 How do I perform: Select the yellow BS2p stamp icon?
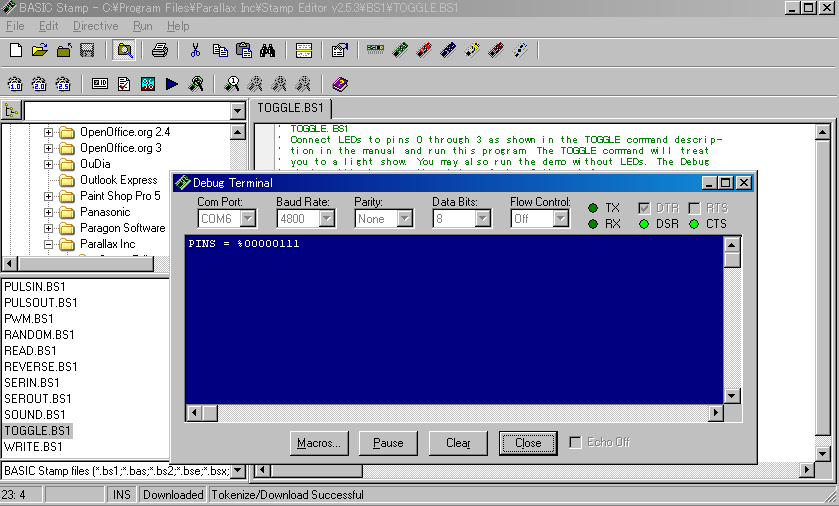pos(472,50)
